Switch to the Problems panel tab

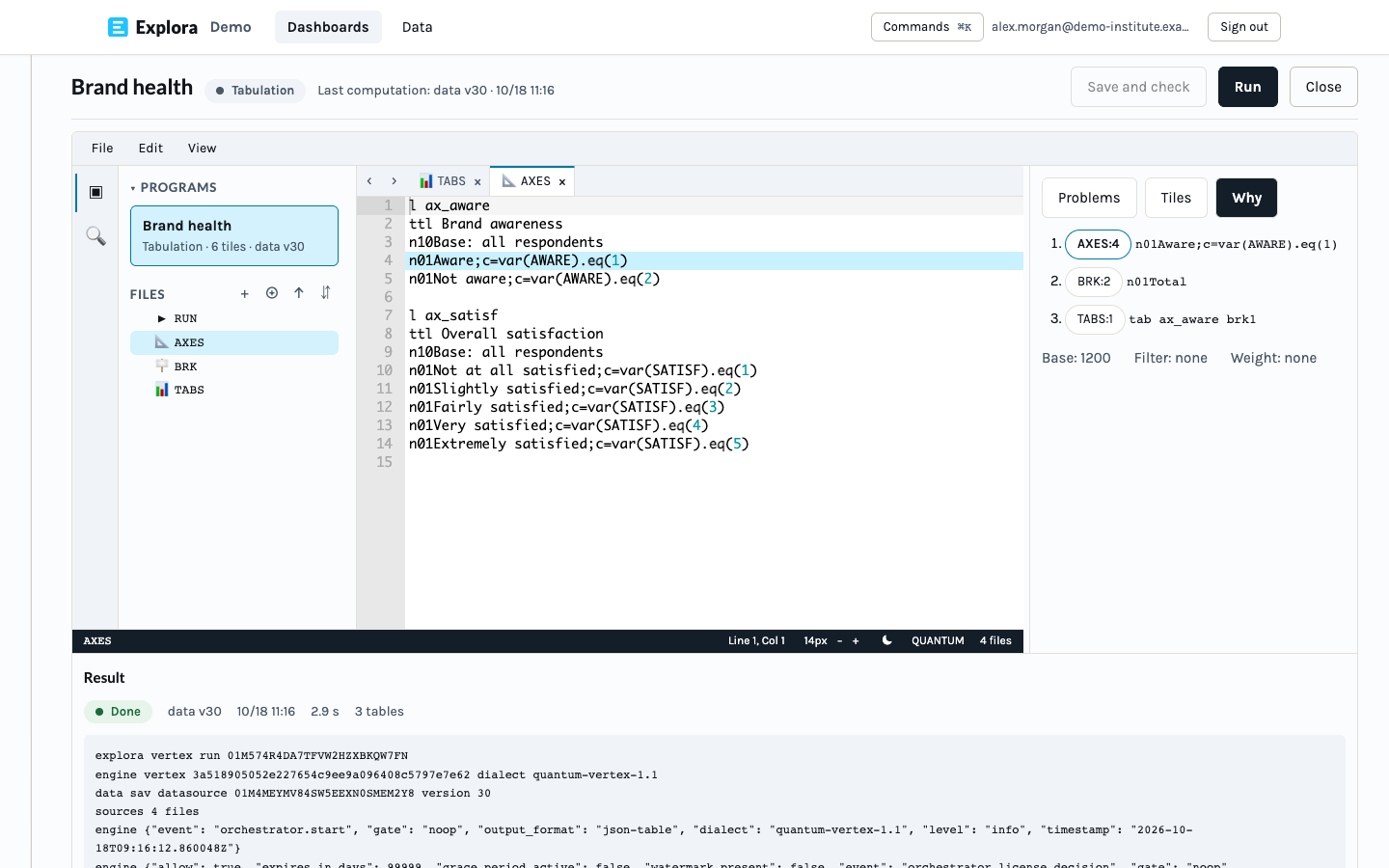click(x=1089, y=198)
